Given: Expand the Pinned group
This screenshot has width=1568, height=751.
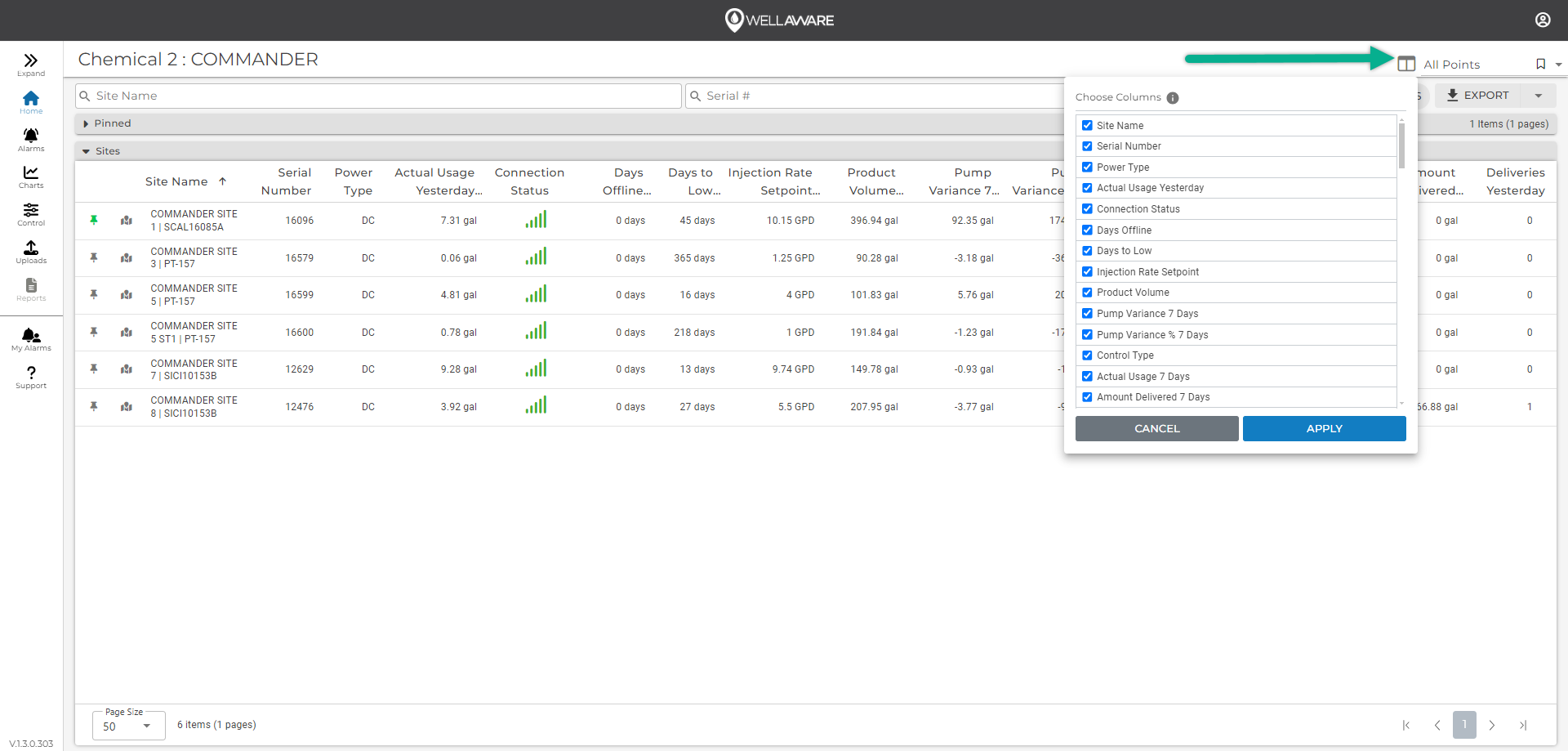Looking at the screenshot, I should point(86,123).
